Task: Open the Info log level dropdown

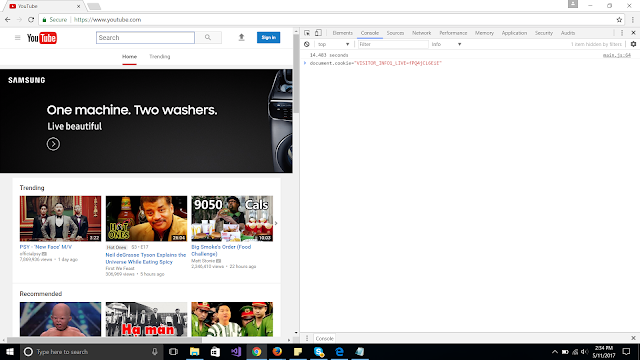Action: pyautogui.click(x=446, y=44)
